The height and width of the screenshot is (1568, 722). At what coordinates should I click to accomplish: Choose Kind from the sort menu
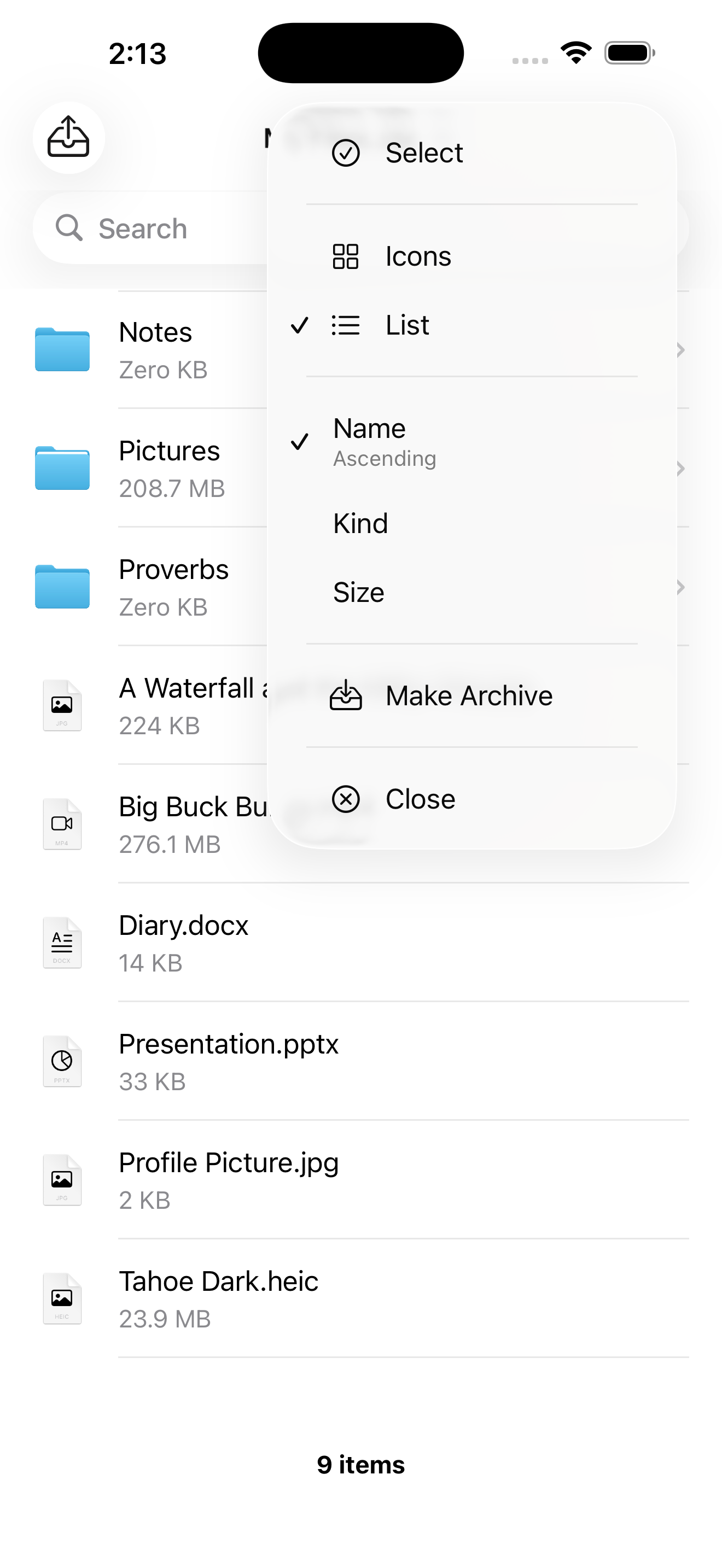click(360, 523)
